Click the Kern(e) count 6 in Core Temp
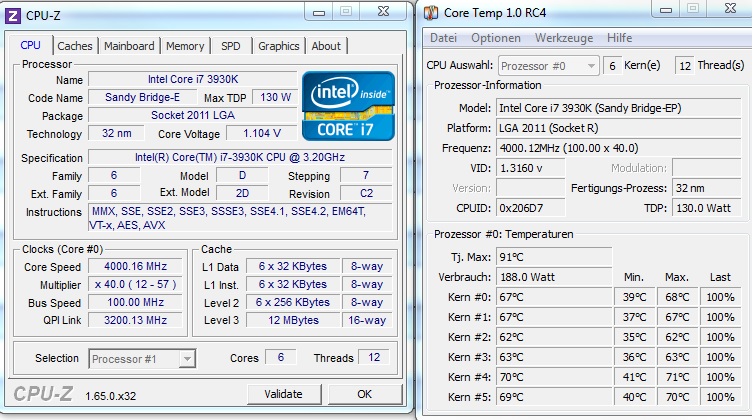Viewport: 753px width, 420px height. pyautogui.click(x=612, y=66)
